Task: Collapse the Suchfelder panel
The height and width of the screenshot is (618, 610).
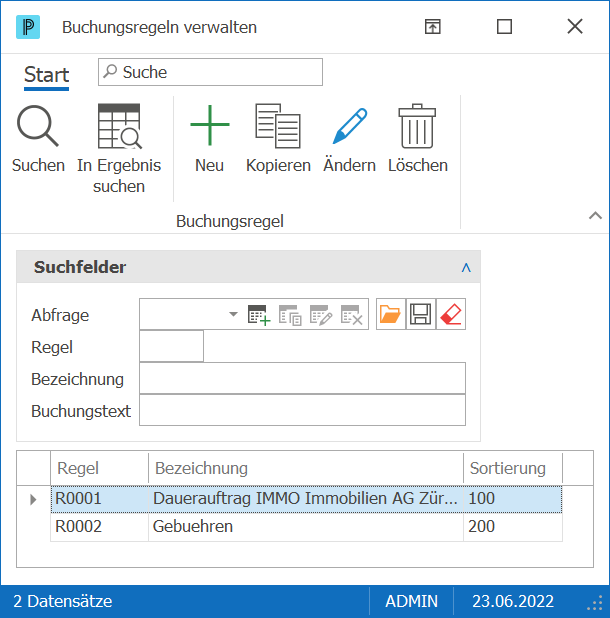Action: point(466,268)
